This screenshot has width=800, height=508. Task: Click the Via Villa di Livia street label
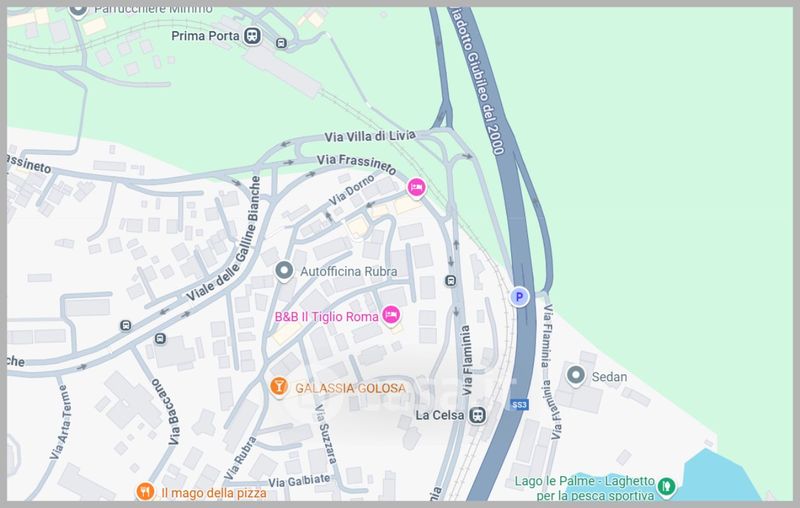pos(370,136)
